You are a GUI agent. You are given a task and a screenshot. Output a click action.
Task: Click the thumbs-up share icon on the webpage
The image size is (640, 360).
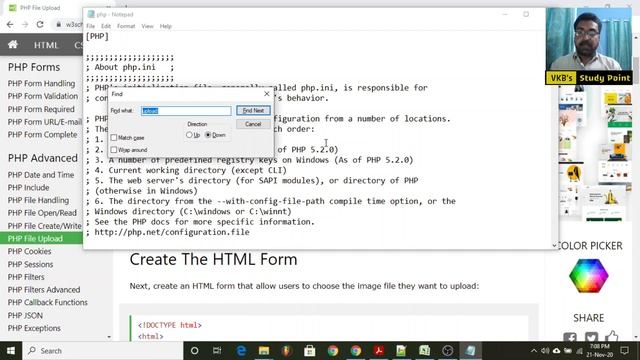pyautogui.click(x=611, y=336)
